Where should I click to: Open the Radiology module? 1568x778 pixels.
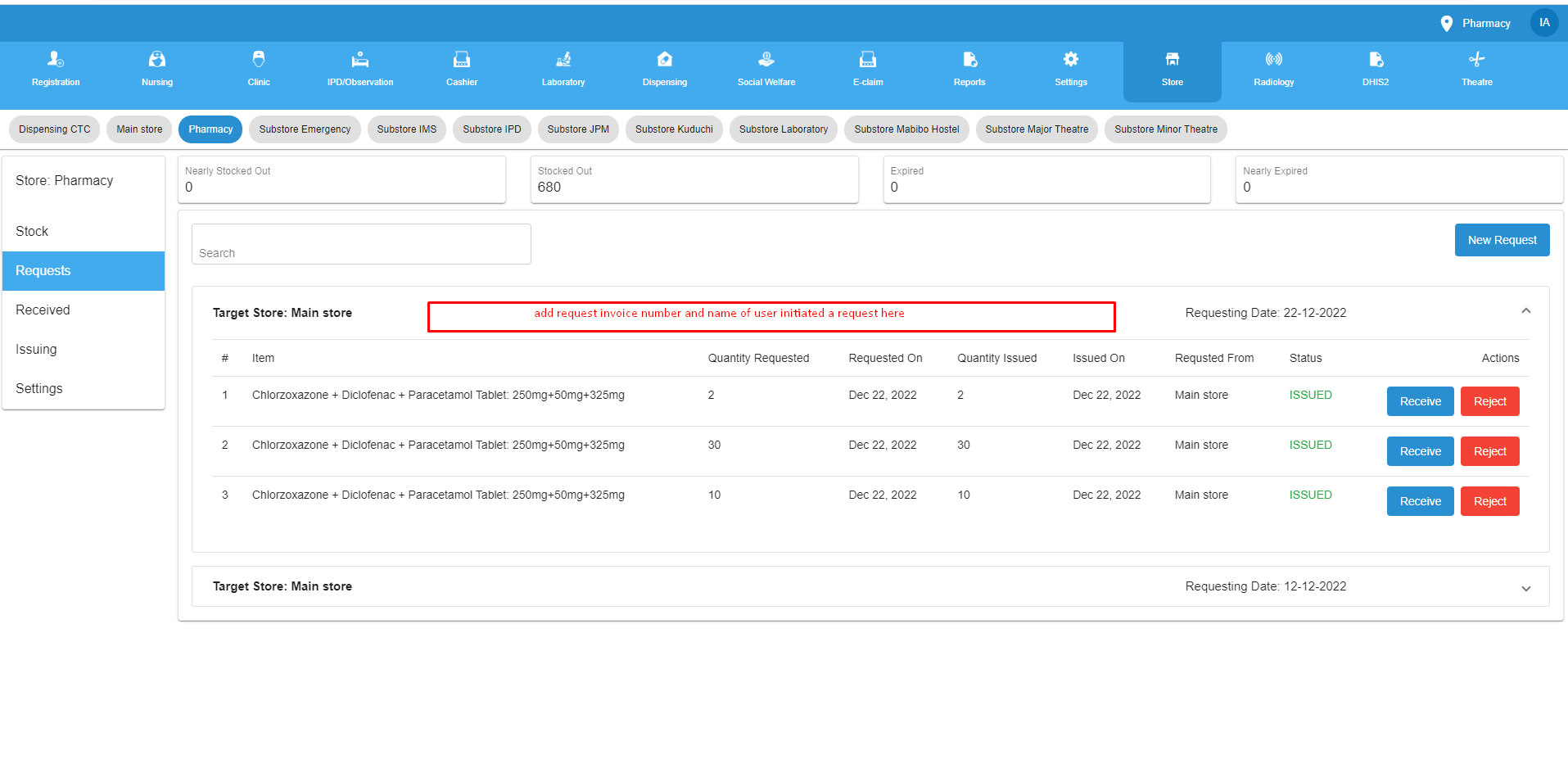1273,70
